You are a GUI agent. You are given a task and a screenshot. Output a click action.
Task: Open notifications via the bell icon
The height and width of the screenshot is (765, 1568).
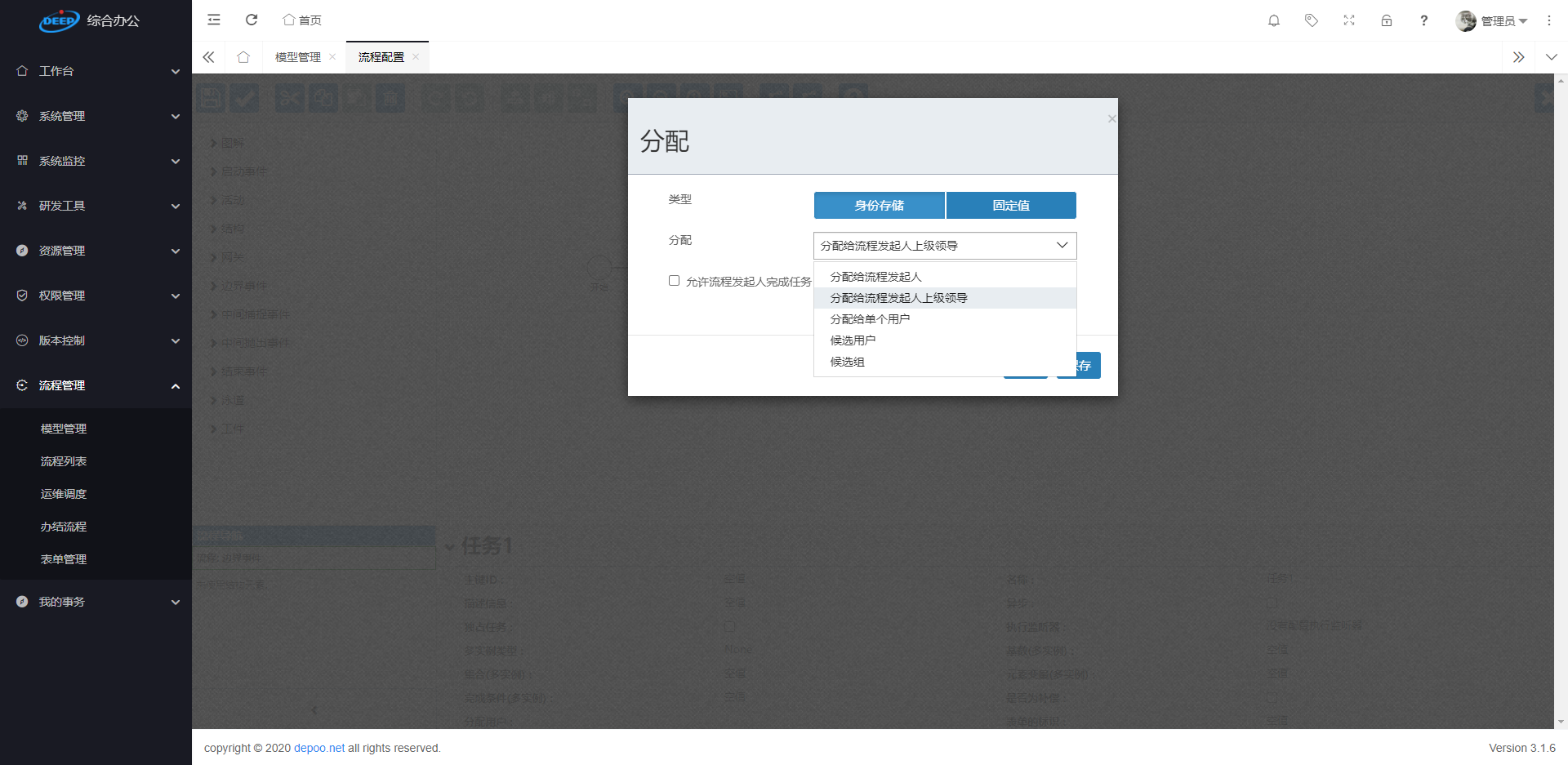coord(1273,20)
